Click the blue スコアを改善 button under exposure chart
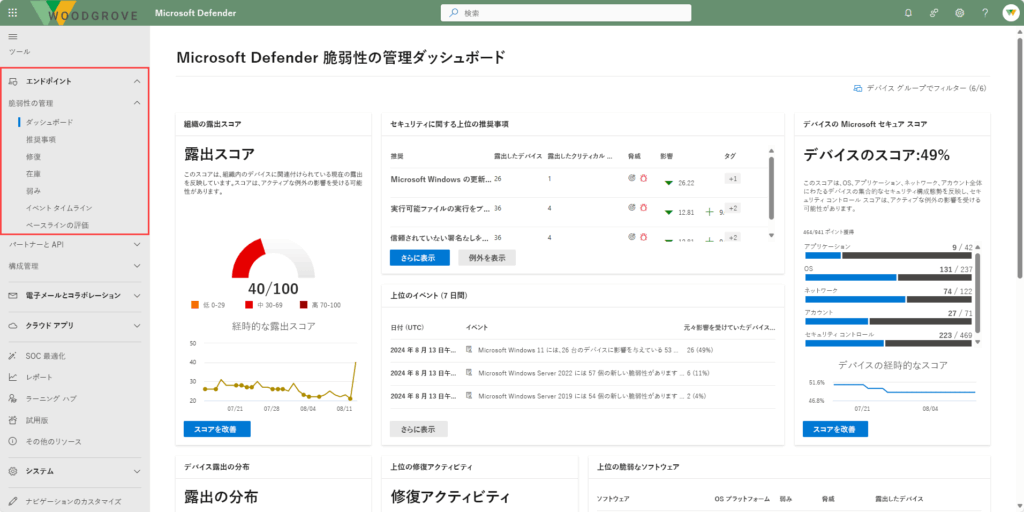Viewport: 1024px width, 512px height. tap(217, 429)
